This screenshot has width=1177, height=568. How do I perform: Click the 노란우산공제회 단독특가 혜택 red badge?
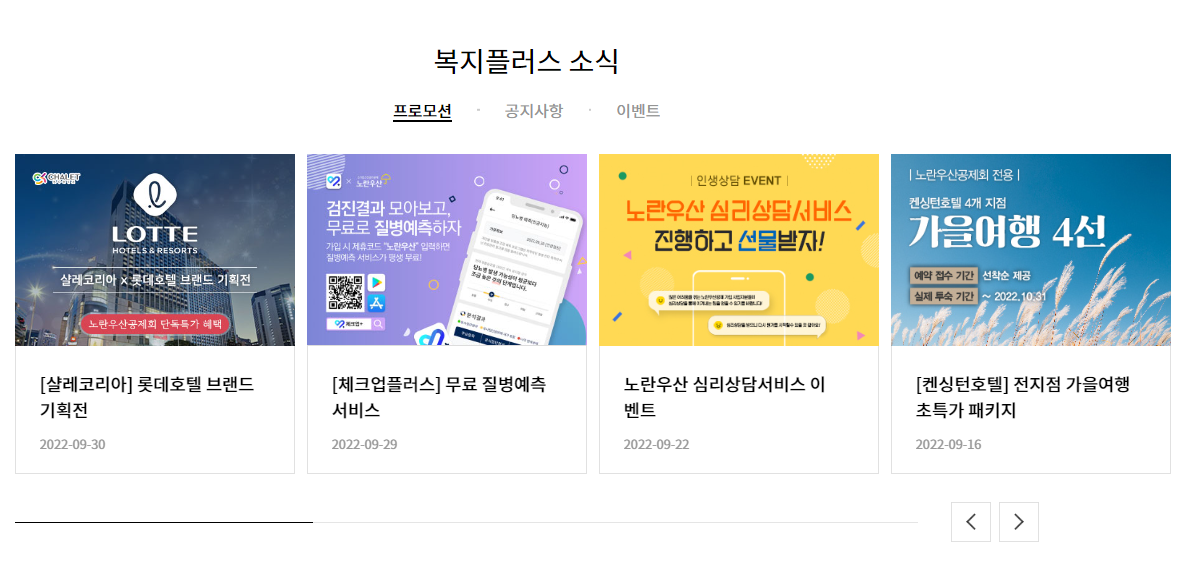[155, 324]
